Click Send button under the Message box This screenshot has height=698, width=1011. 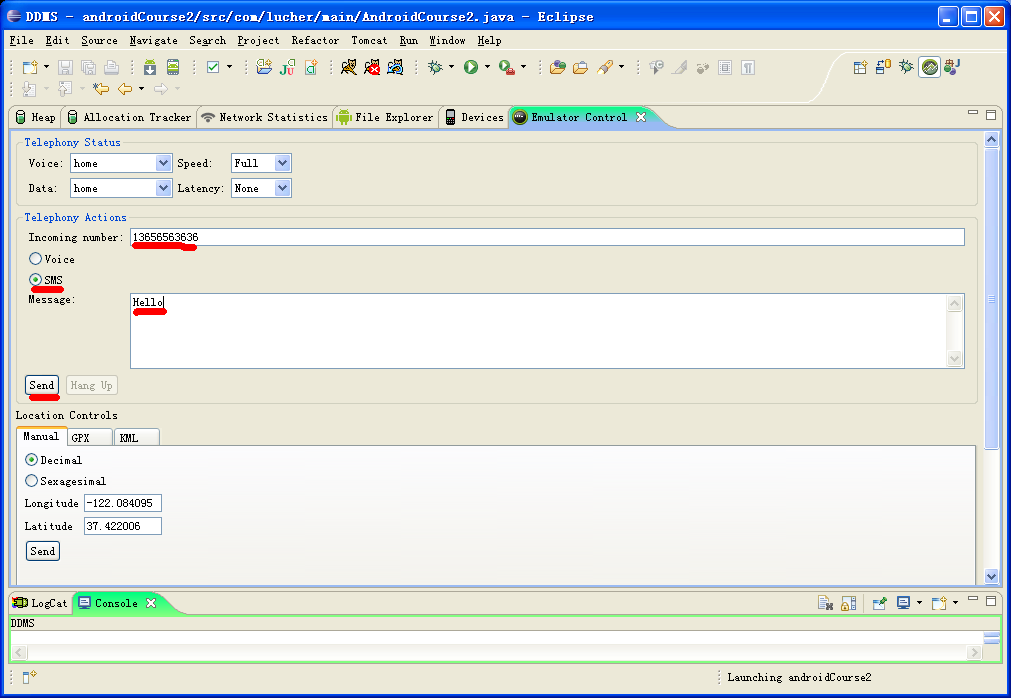42,385
